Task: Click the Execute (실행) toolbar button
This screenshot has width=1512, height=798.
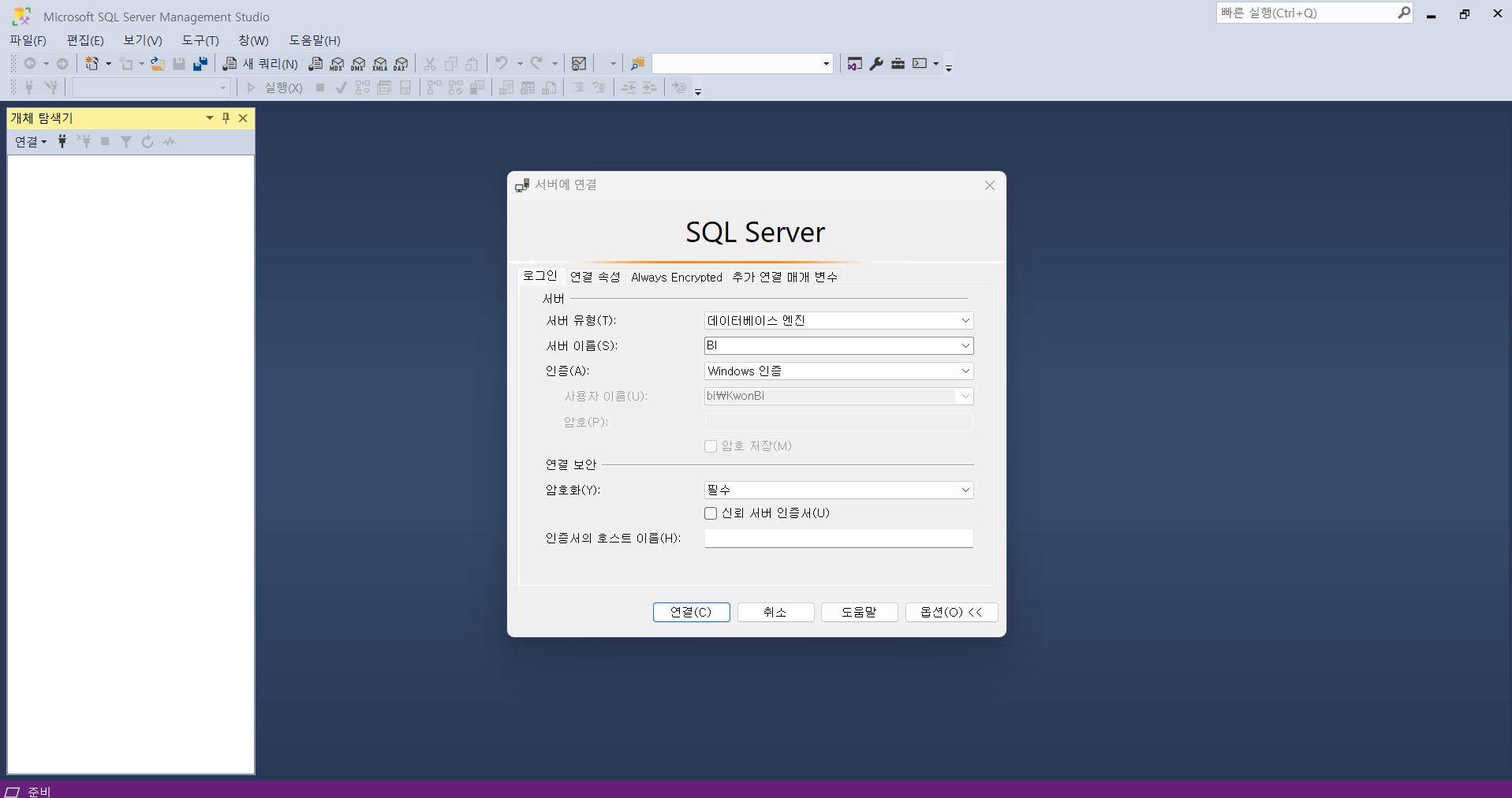Action: click(x=274, y=88)
